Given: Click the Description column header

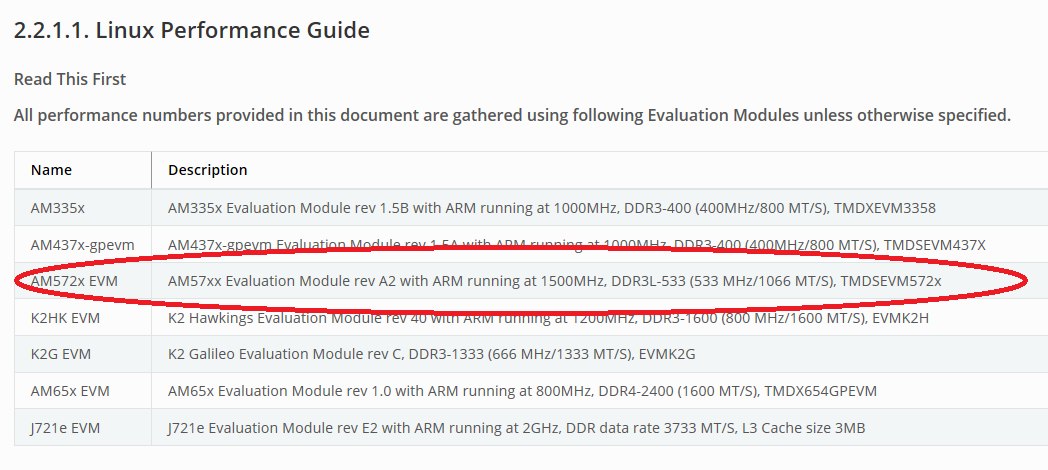Looking at the screenshot, I should pyautogui.click(x=207, y=170).
